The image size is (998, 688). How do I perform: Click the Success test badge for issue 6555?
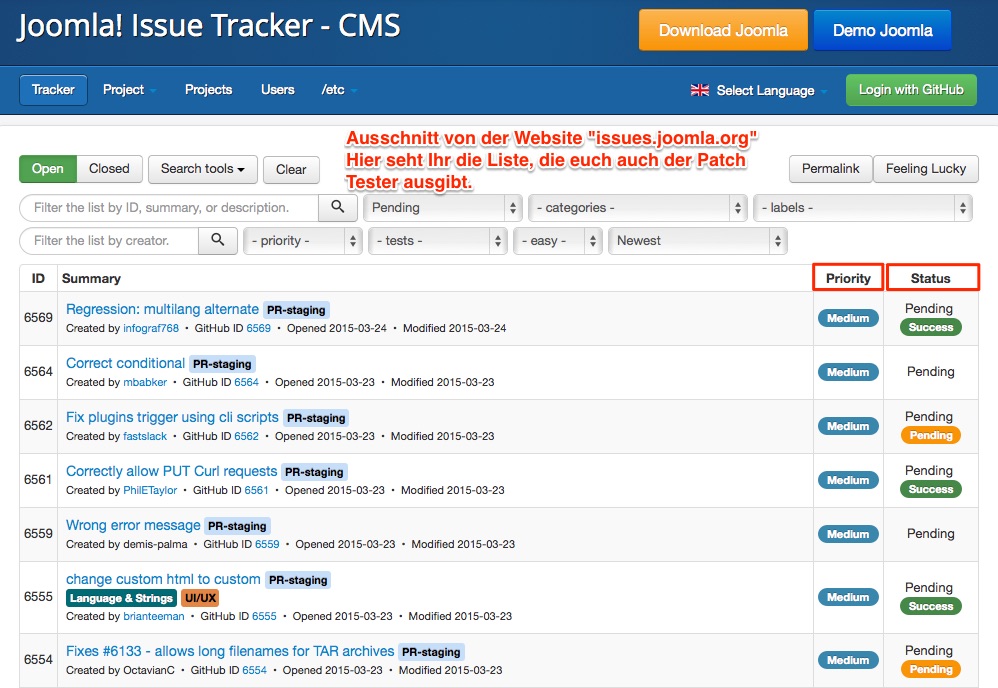pyautogui.click(x=931, y=607)
